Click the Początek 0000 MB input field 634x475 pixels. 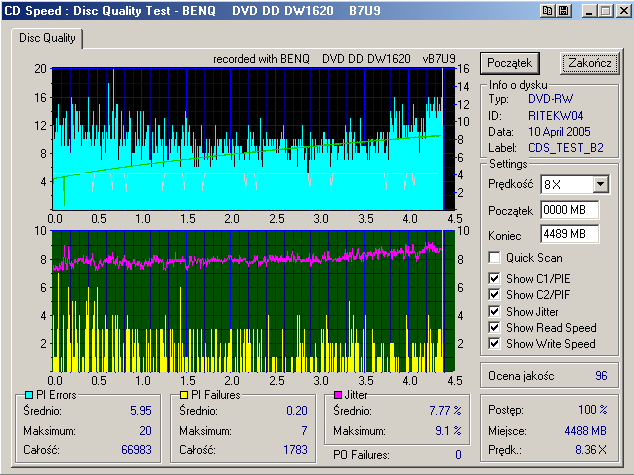tap(570, 210)
